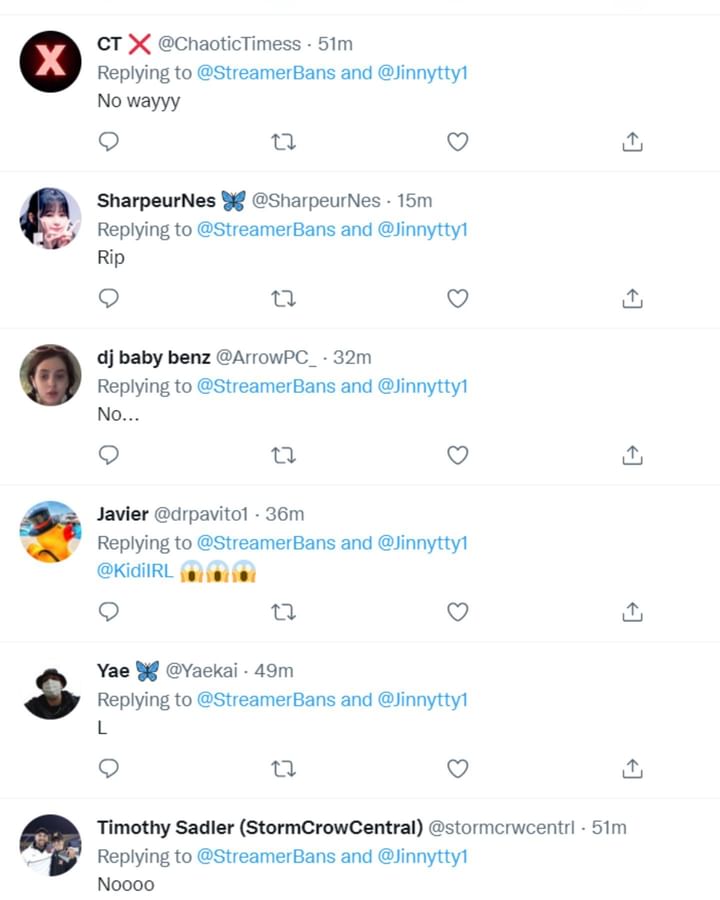Image resolution: width=720 pixels, height=900 pixels.
Task: Like Yae's "L" reply
Action: (457, 768)
